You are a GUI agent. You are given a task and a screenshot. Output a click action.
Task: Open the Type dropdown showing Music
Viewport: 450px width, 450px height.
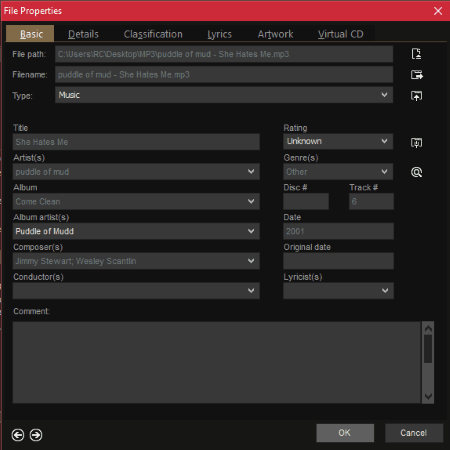point(224,95)
